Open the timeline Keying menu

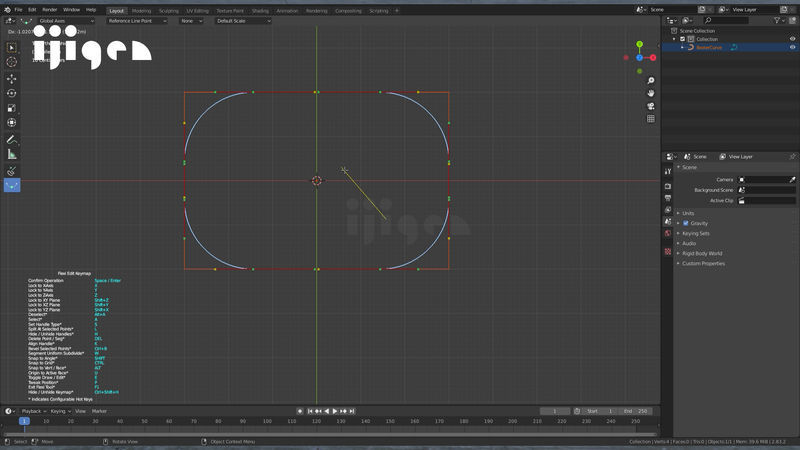60,411
